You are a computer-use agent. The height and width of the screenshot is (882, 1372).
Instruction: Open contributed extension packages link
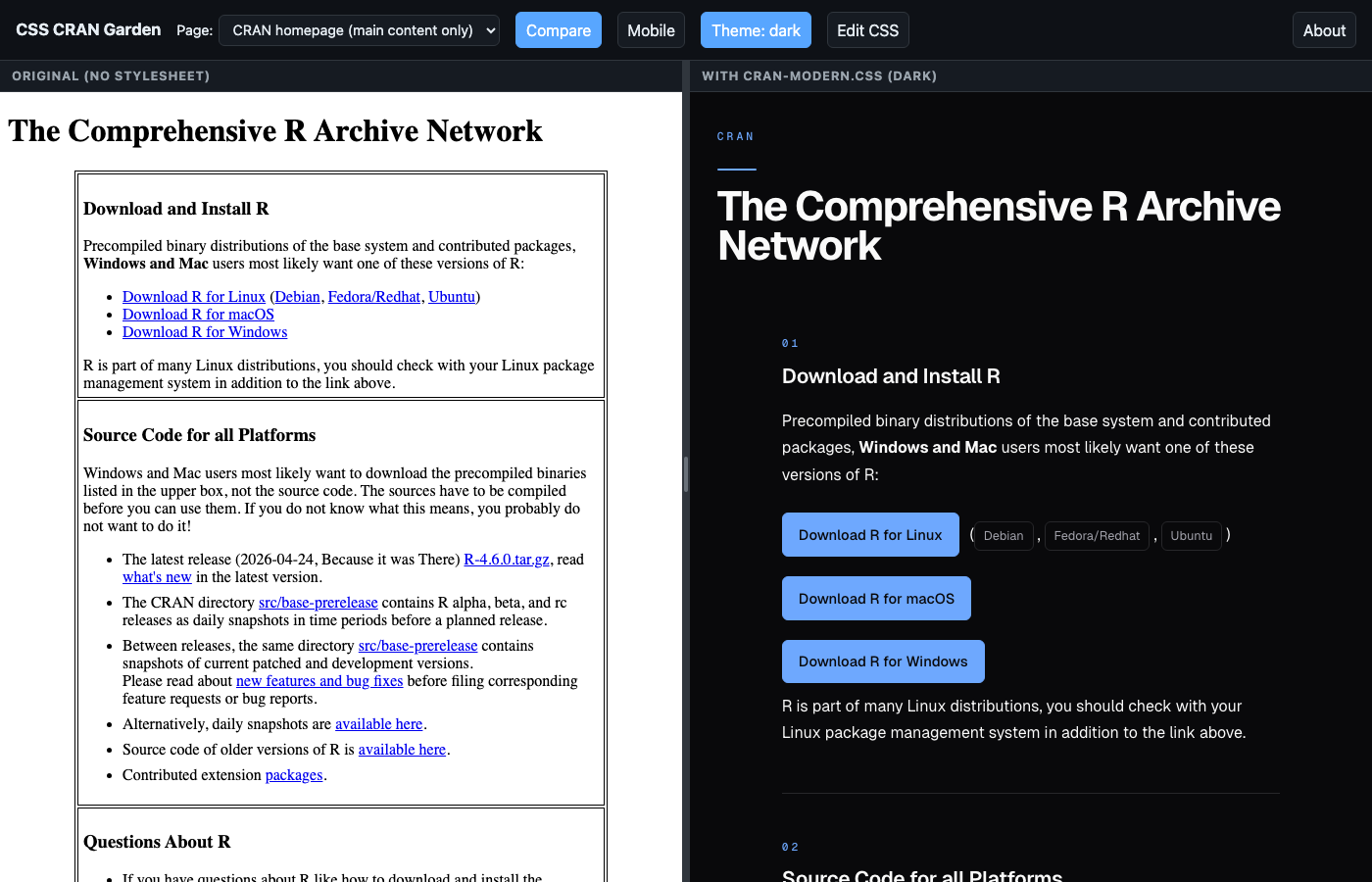click(294, 775)
